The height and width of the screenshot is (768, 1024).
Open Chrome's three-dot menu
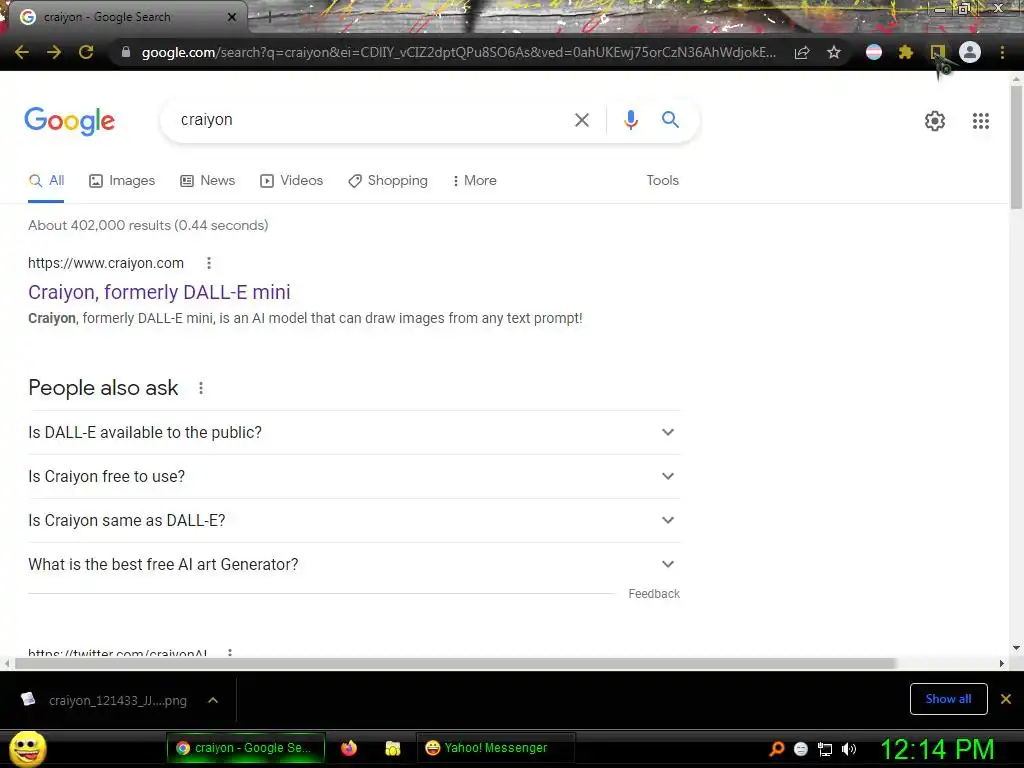(1002, 52)
